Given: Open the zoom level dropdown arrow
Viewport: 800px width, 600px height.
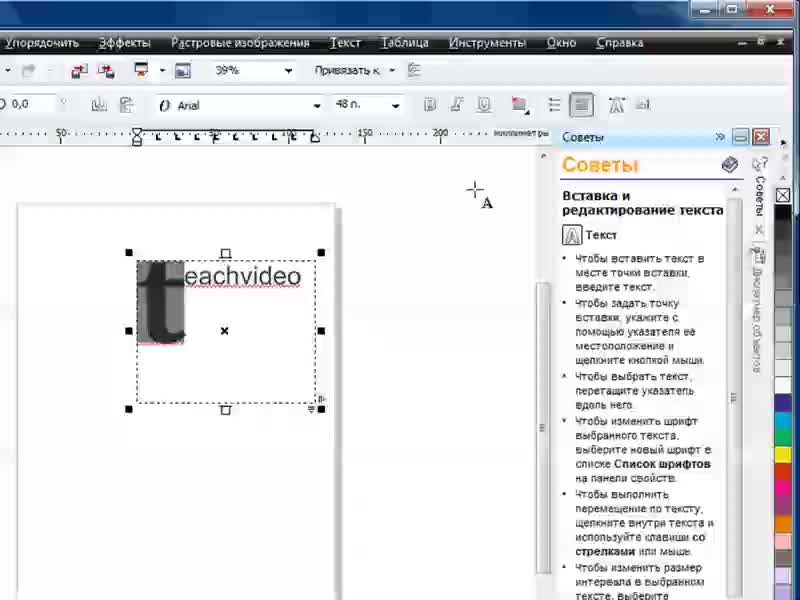Looking at the screenshot, I should 288,71.
